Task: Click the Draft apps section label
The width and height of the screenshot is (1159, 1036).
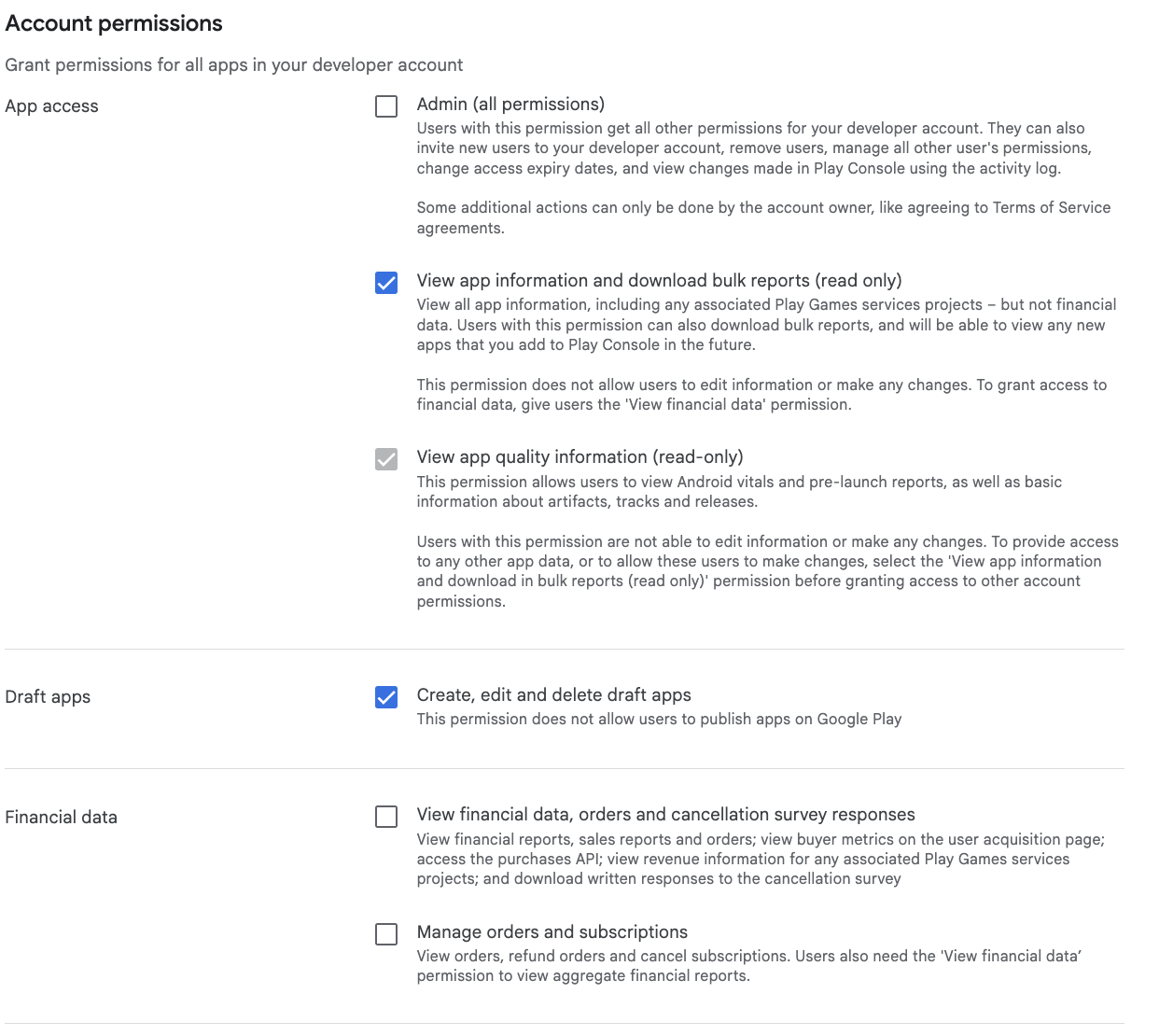Action: [x=48, y=696]
